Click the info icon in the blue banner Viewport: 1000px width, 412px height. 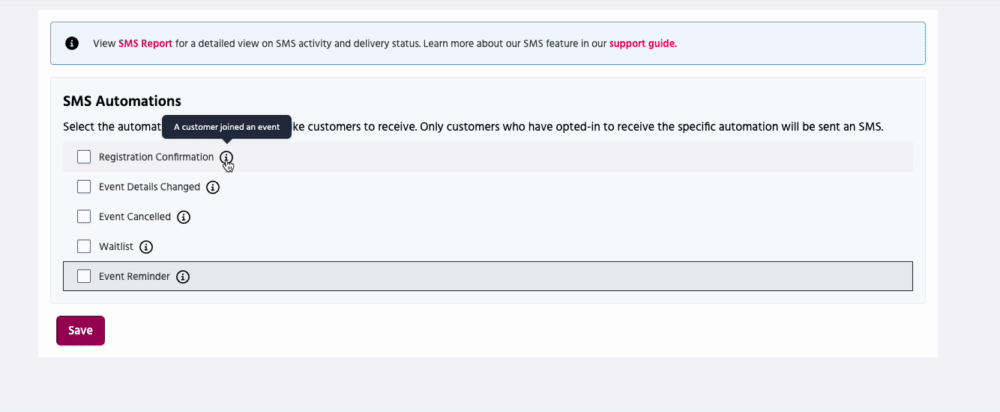coord(72,44)
